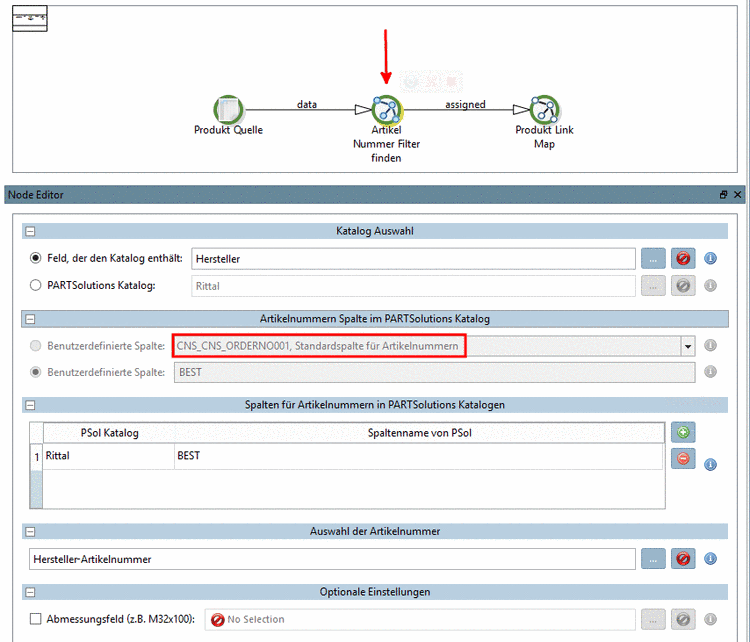750x642 pixels.
Task: Select the Produkt Quelle node icon
Action: [229, 109]
